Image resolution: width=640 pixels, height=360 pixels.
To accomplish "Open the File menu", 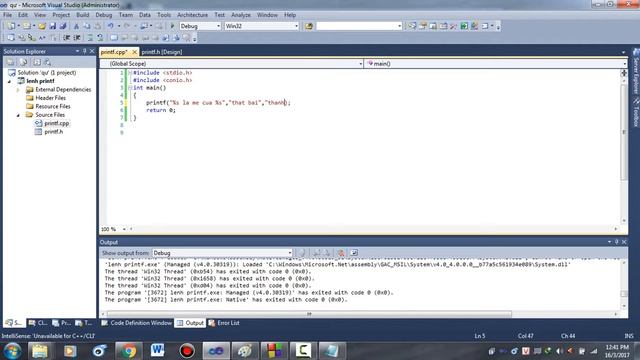I will tap(7, 15).
